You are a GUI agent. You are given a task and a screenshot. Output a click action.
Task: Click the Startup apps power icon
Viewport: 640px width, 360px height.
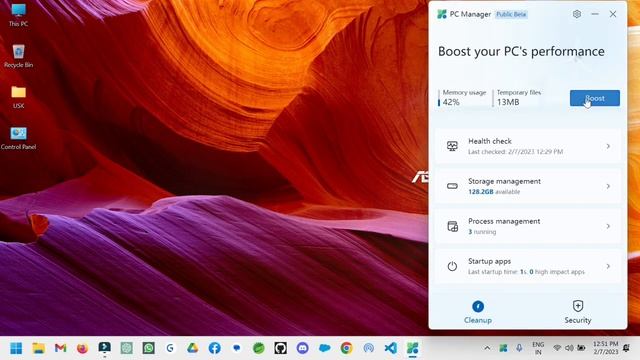tap(452, 266)
